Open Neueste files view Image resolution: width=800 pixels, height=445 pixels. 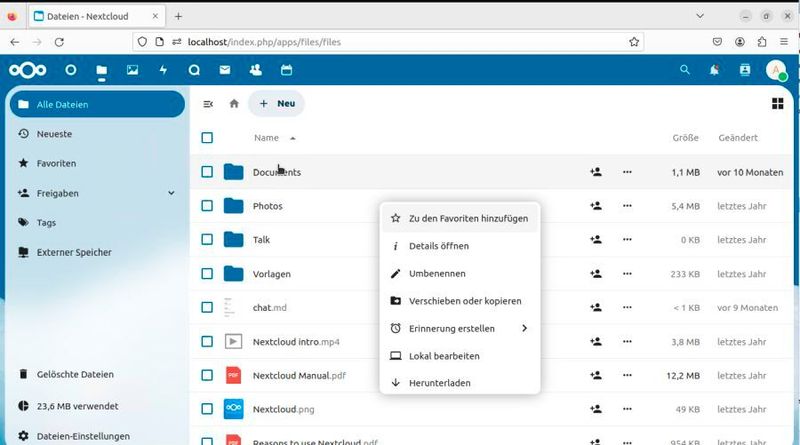click(x=97, y=134)
